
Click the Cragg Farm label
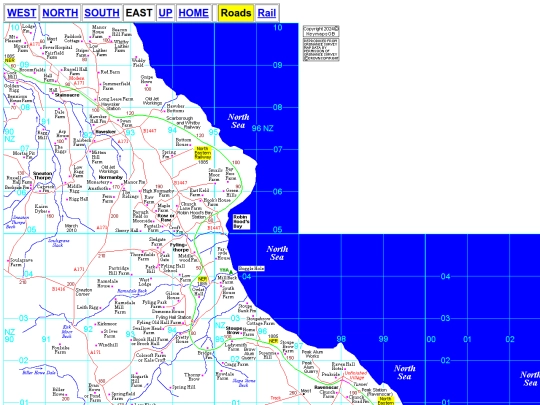(236, 364)
